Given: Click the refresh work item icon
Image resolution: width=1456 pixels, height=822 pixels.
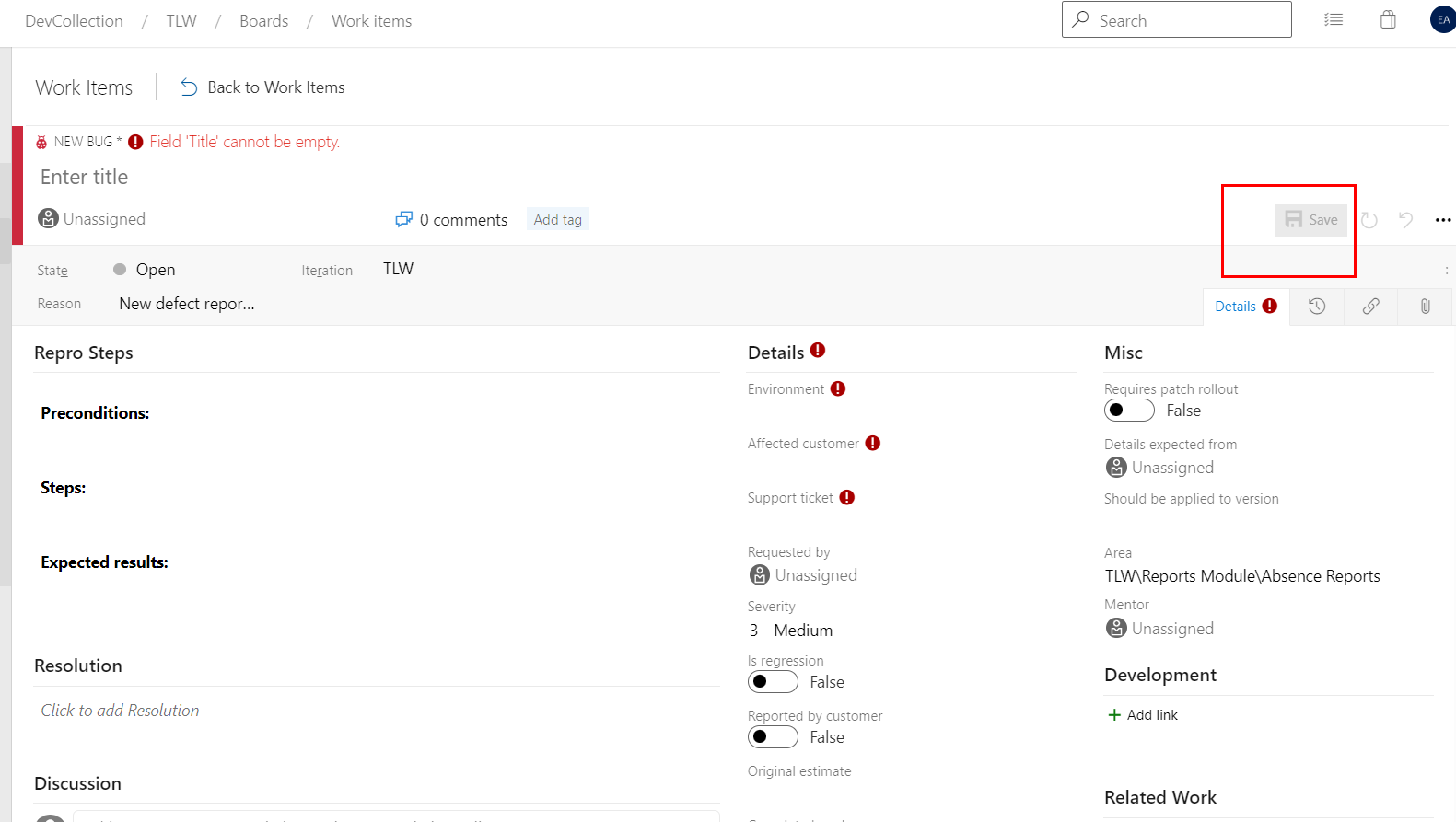Looking at the screenshot, I should [x=1369, y=220].
